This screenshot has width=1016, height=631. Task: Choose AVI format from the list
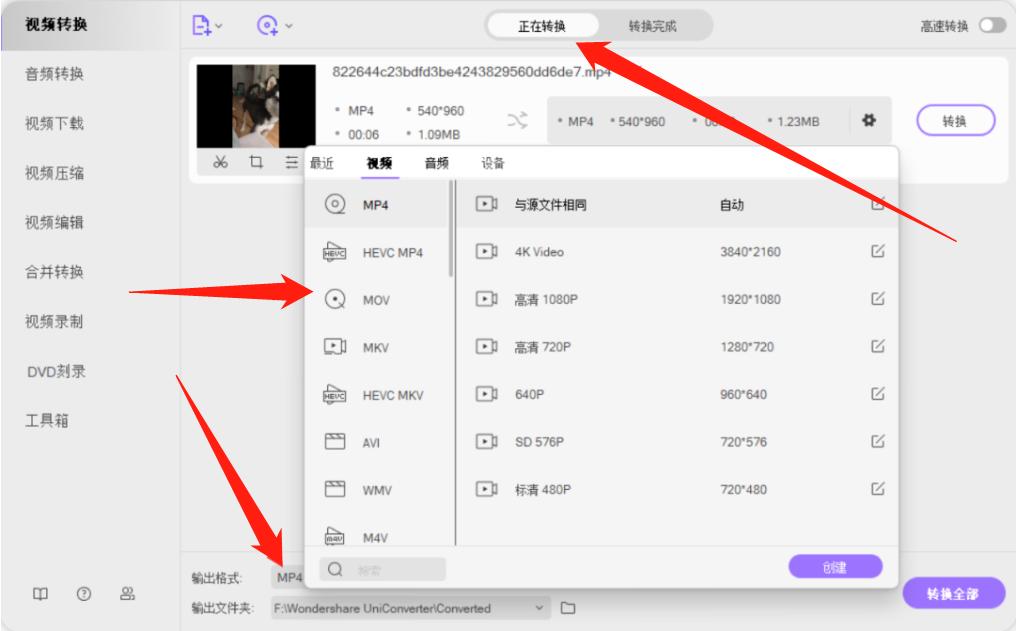[x=376, y=442]
